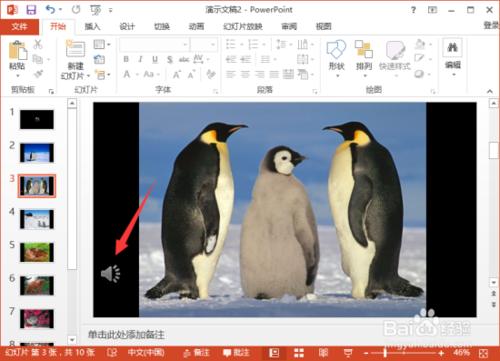This screenshot has width=500, height=361.
Task: Decrease font size with smaller A icon
Action: [x=191, y=75]
